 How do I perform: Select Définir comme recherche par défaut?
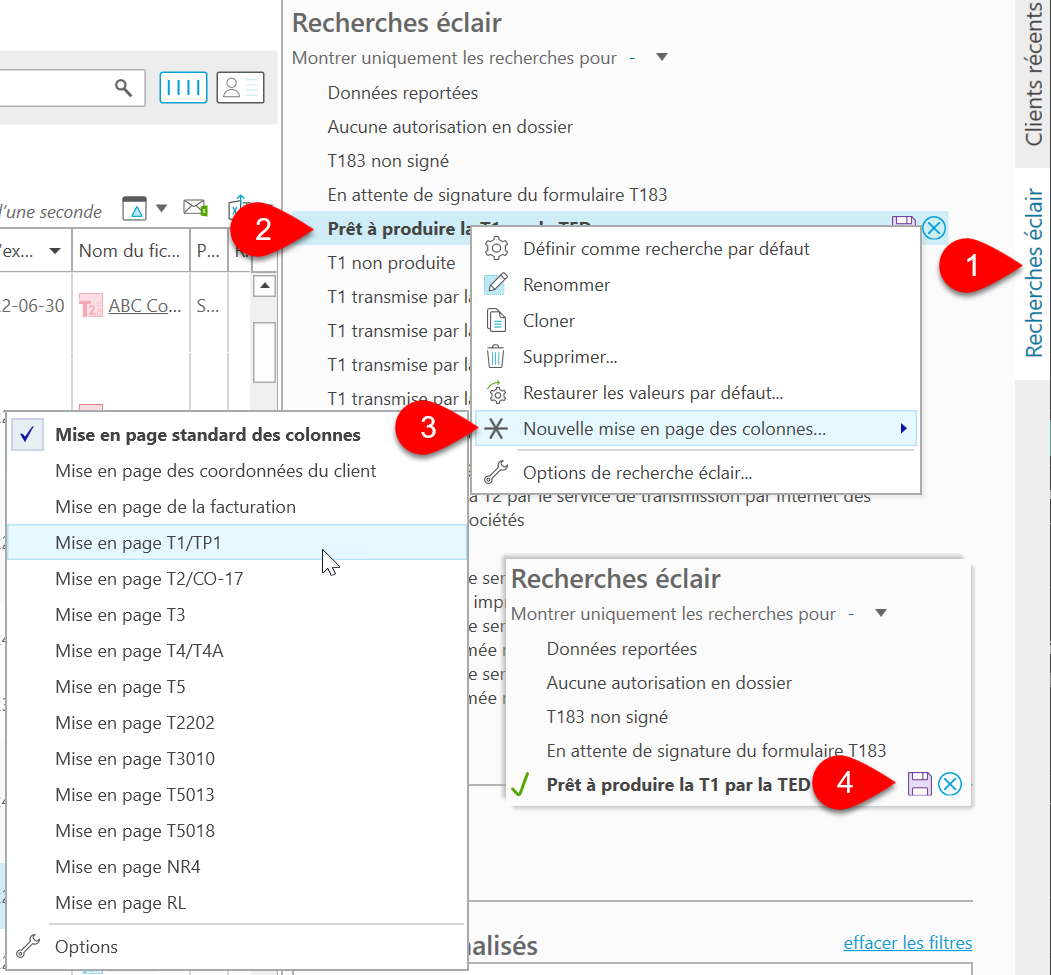[x=666, y=249]
